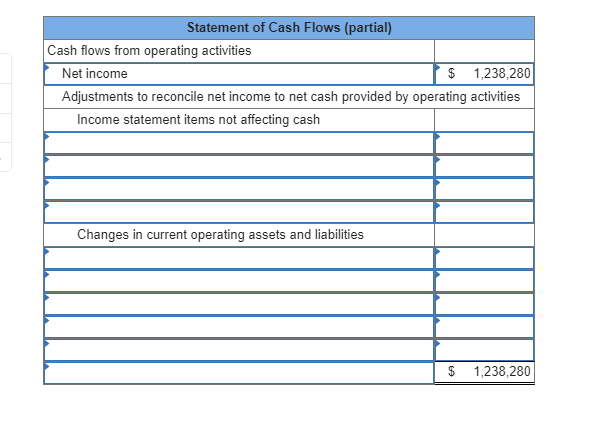The height and width of the screenshot is (436, 593).
Task: Click Changes in current operating assets and liabilities
Action: click(x=220, y=235)
